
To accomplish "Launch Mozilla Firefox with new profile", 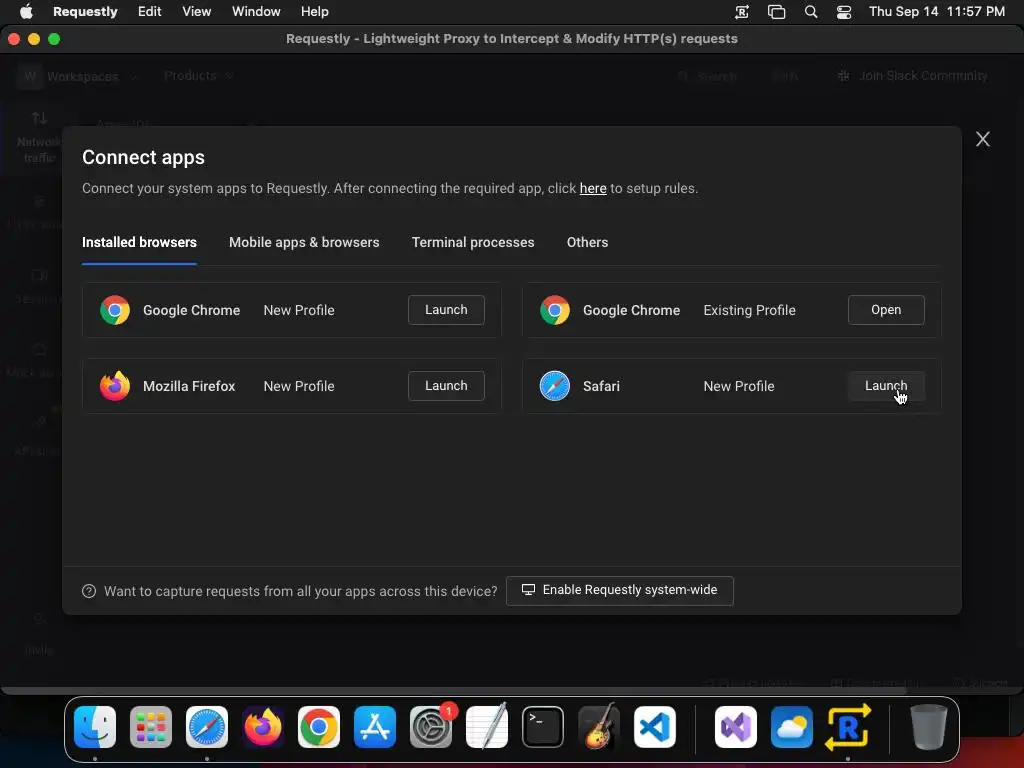I will (446, 386).
